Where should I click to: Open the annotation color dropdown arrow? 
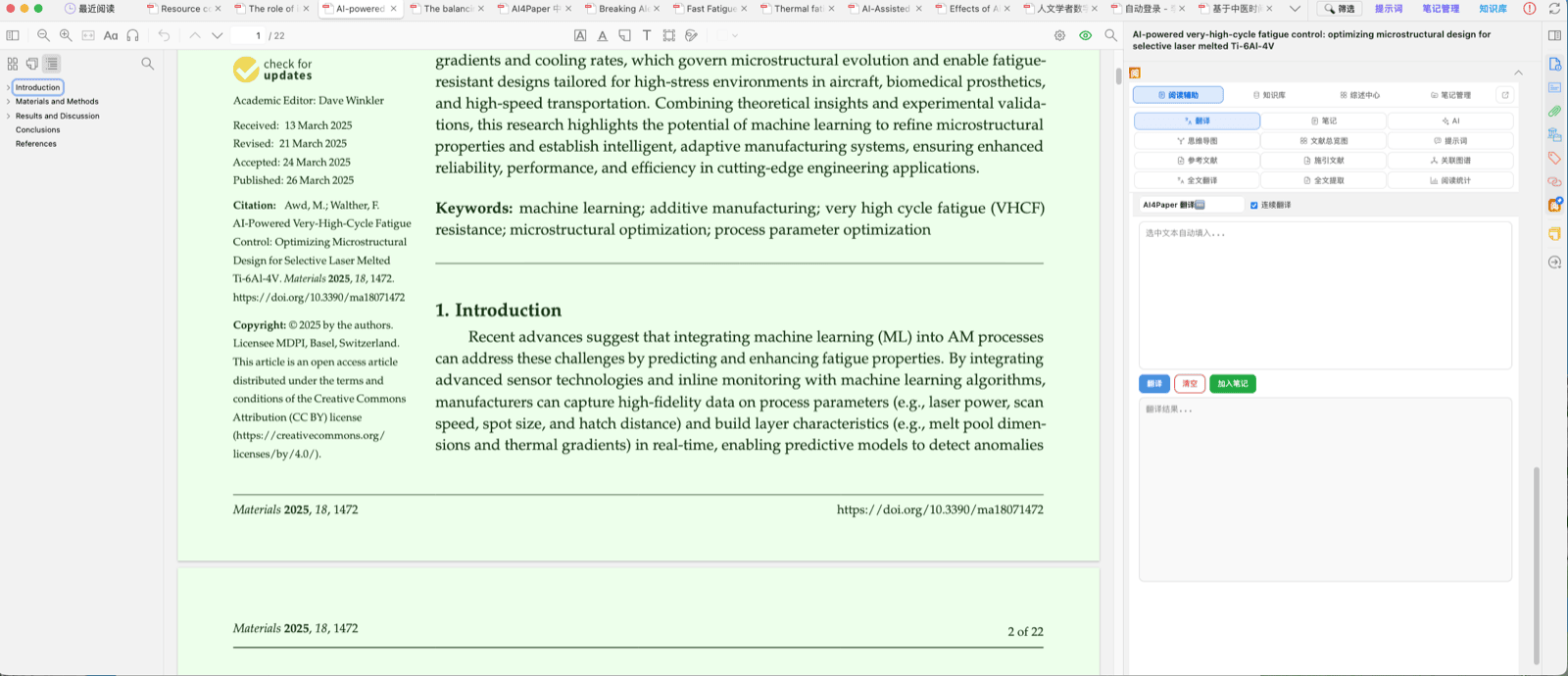(x=734, y=35)
